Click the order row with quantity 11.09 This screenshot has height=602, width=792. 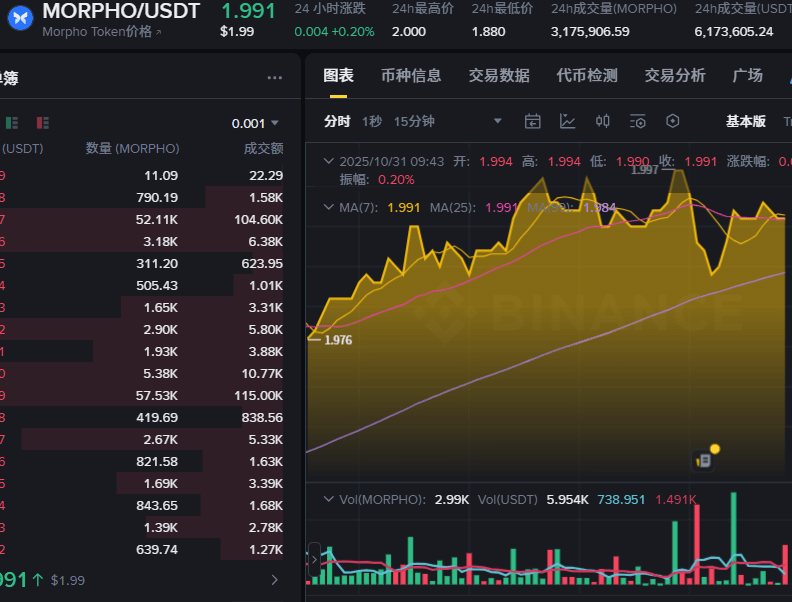141,175
